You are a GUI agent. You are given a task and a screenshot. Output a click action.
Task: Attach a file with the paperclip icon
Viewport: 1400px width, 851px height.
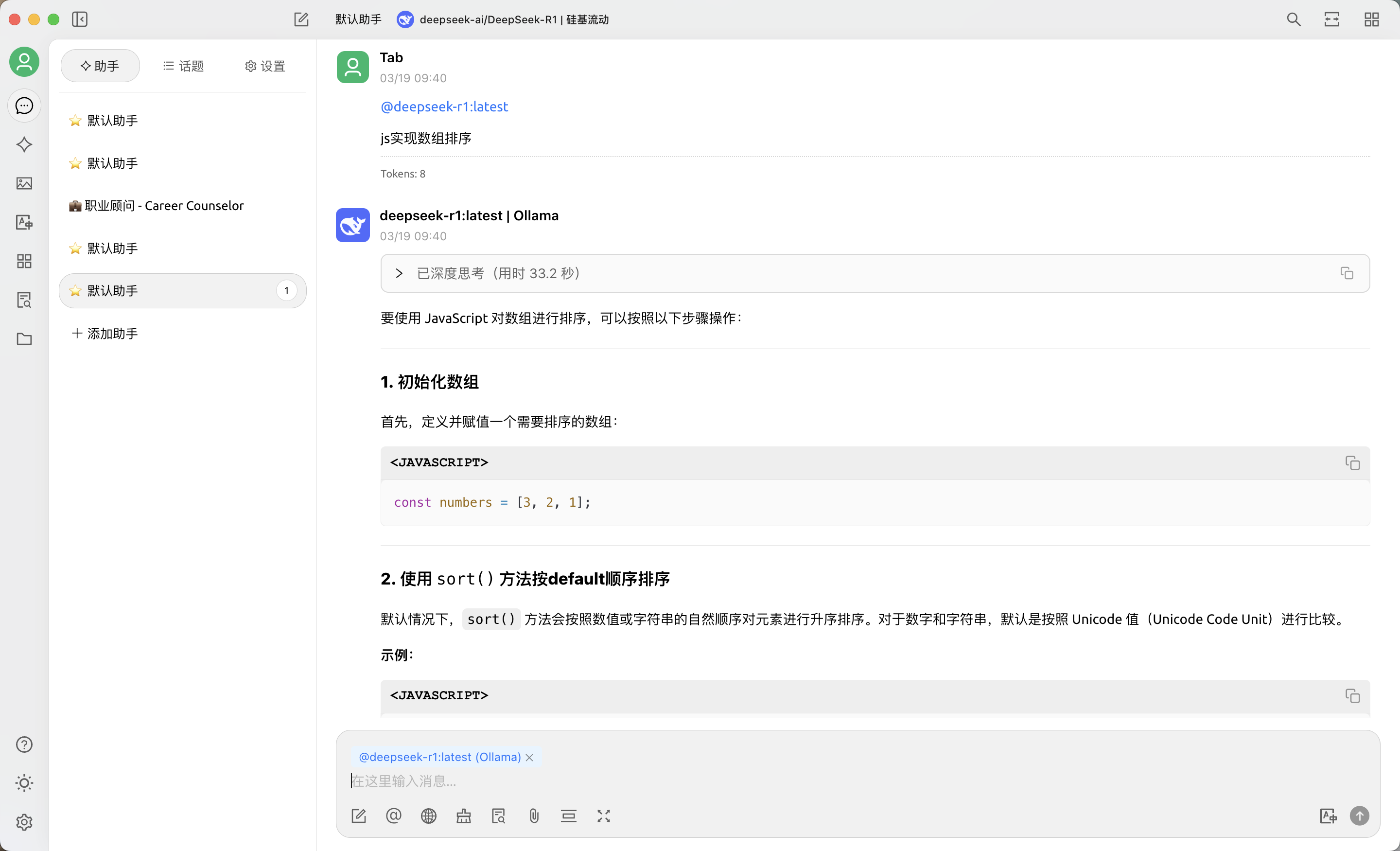pos(534,816)
